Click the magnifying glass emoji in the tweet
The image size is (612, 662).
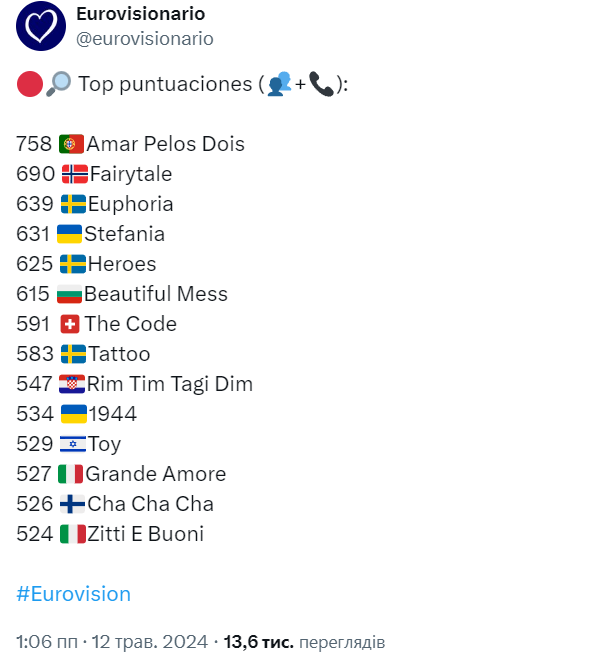(x=59, y=84)
